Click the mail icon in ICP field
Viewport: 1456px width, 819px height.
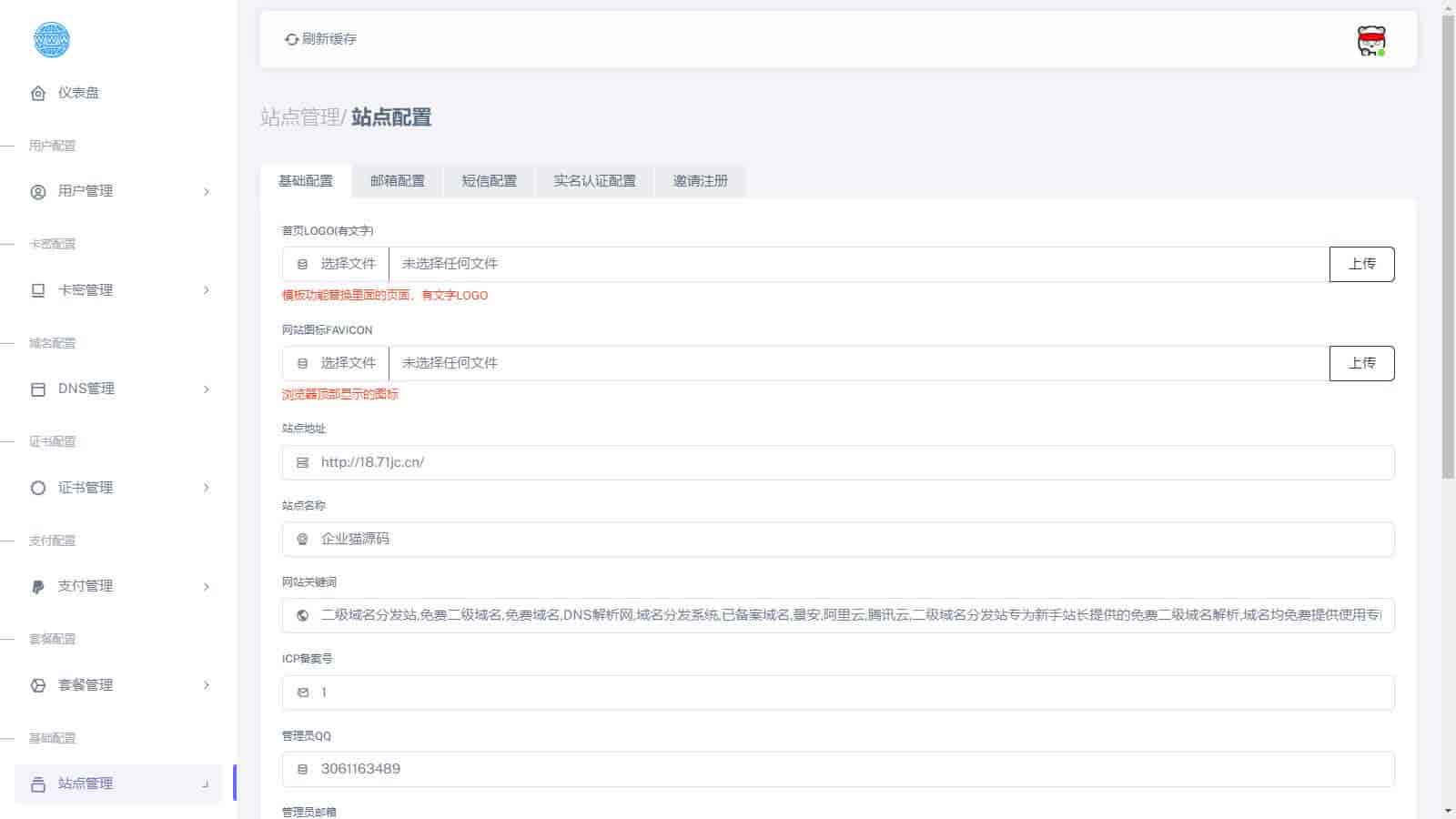click(x=303, y=693)
